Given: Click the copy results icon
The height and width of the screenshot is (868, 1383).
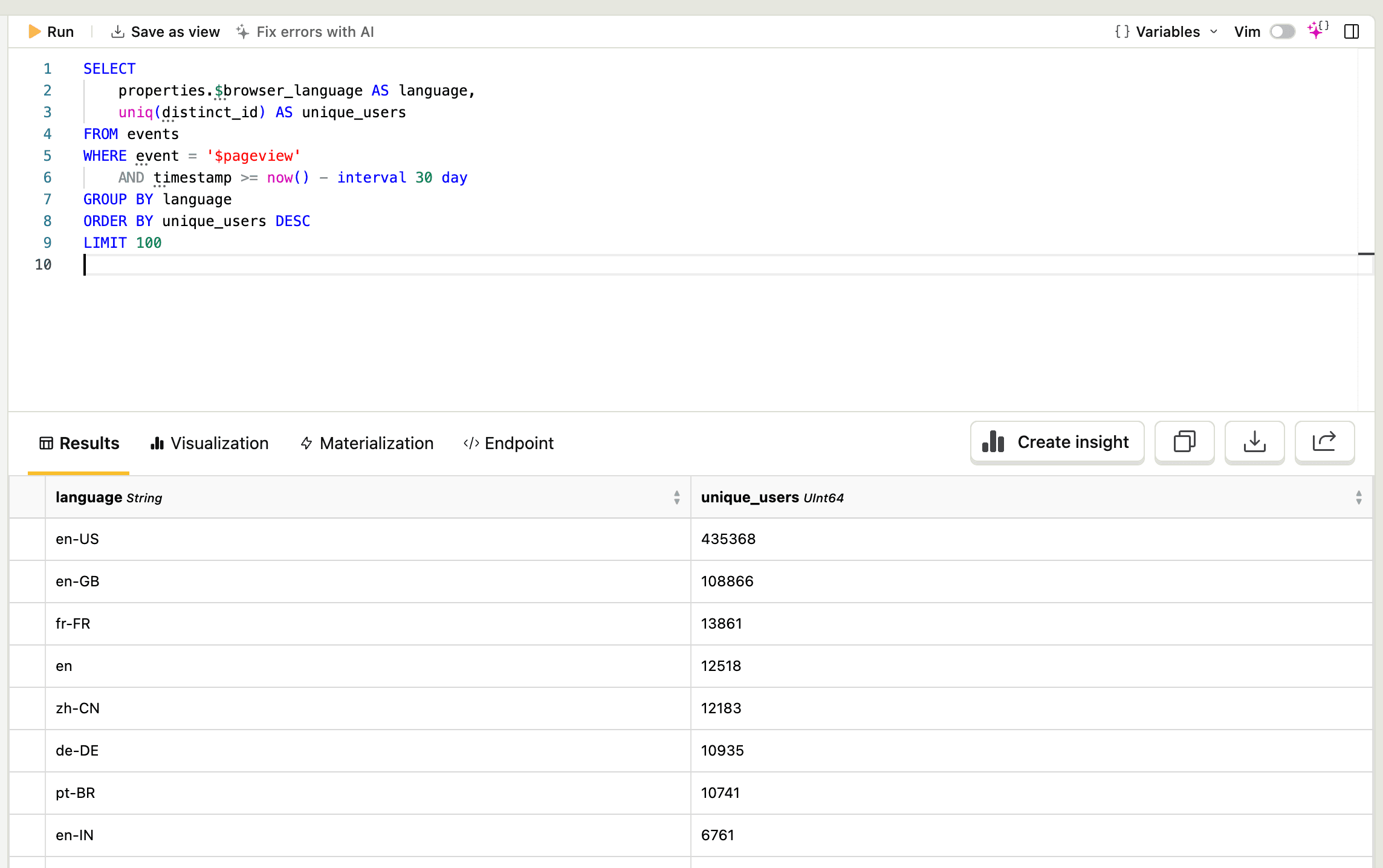Looking at the screenshot, I should tap(1184, 442).
